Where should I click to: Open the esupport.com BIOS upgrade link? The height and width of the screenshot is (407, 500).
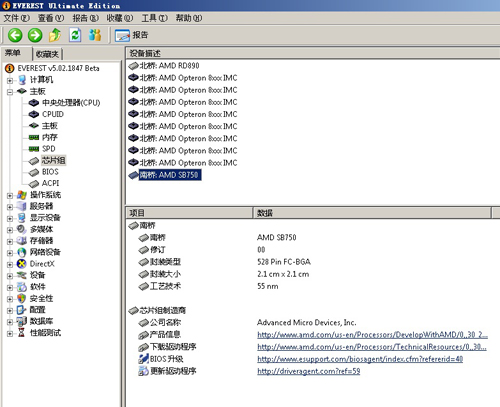[x=360, y=359]
